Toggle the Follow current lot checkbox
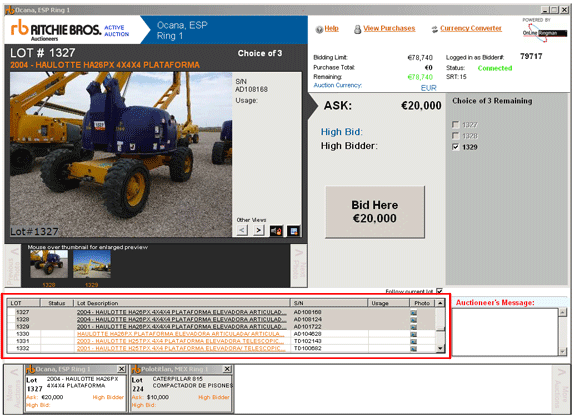The image size is (575, 418). coord(439,291)
